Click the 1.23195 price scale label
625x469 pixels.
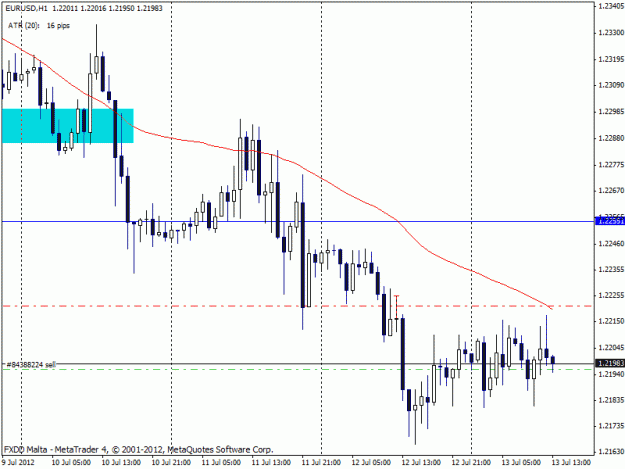pyautogui.click(x=611, y=59)
